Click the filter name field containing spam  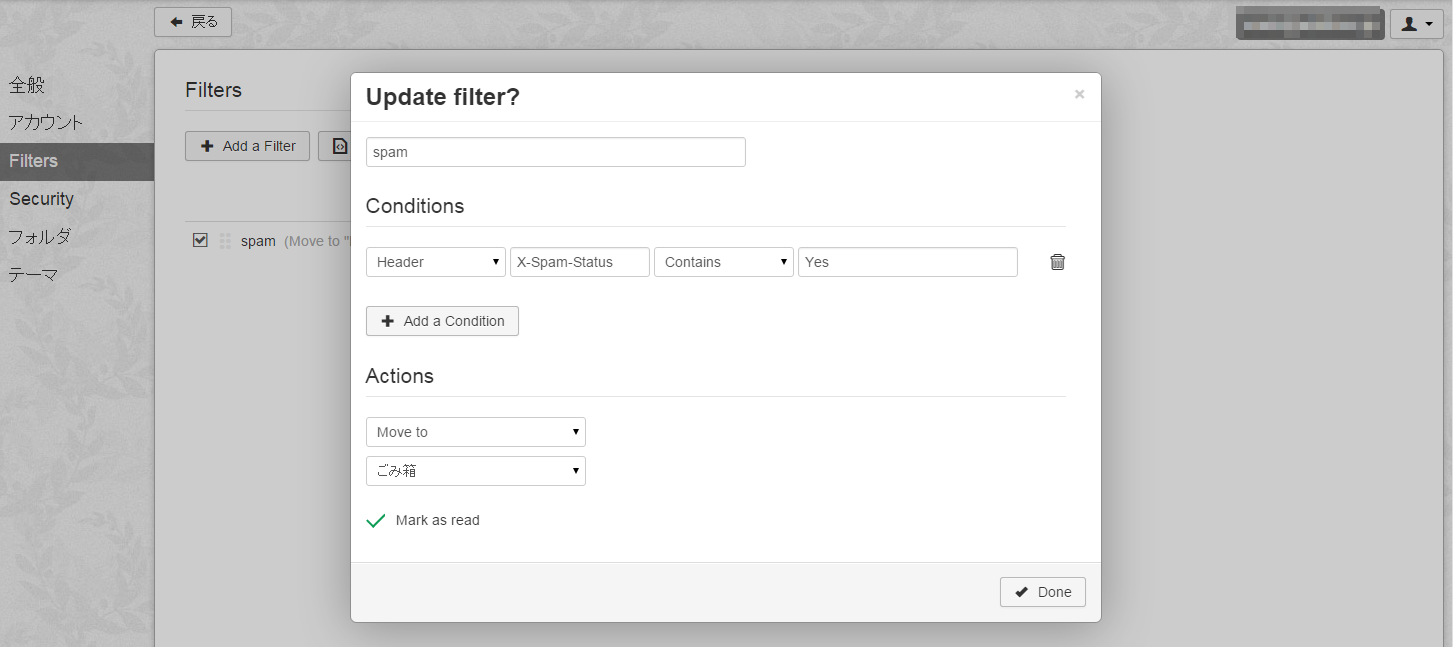pyautogui.click(x=555, y=152)
